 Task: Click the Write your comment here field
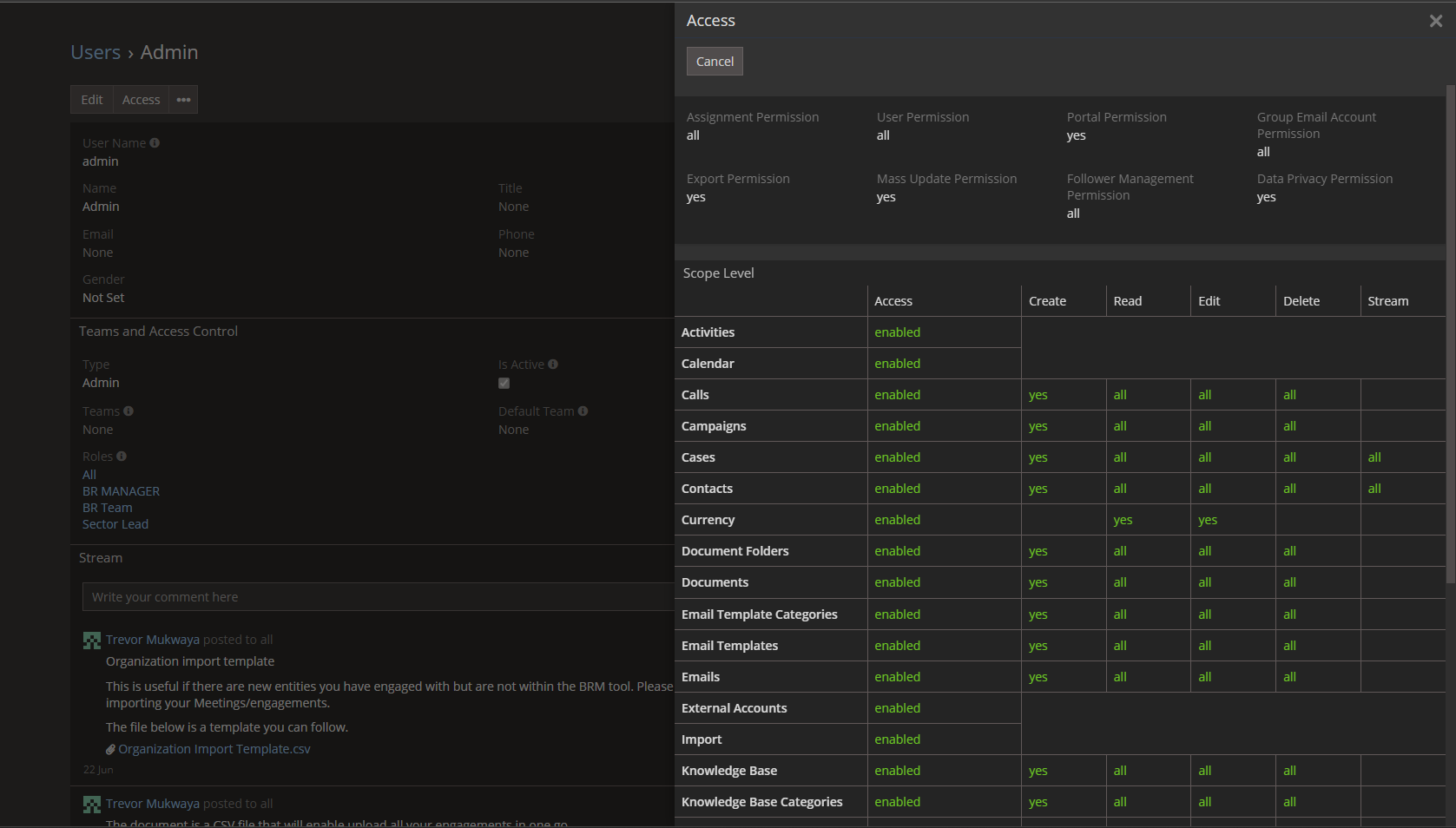(x=378, y=597)
